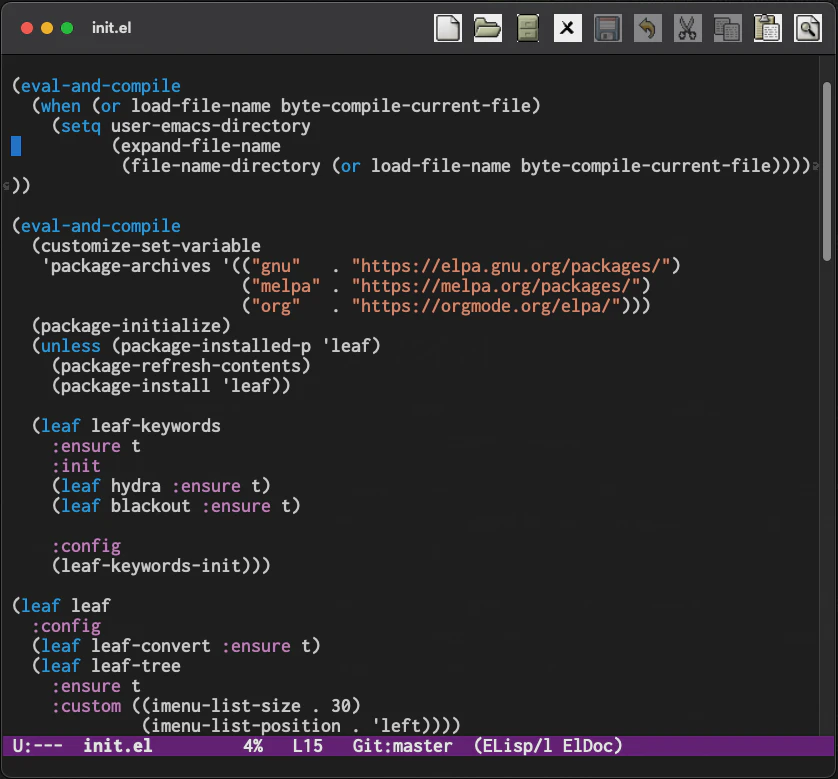Undo the last change with the arrow icon
This screenshot has width=838, height=779.
(648, 28)
